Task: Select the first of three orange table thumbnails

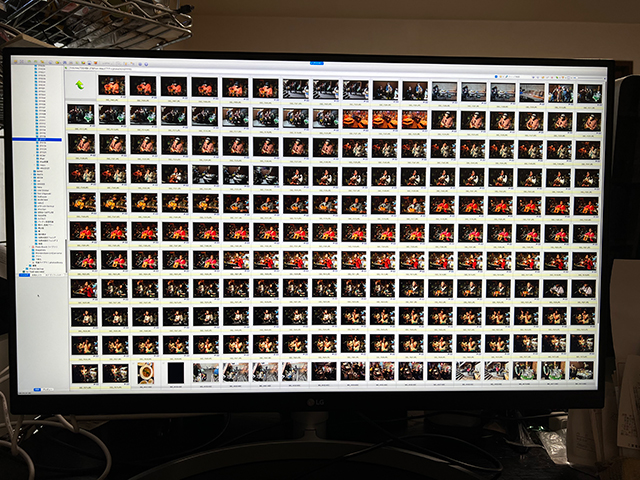Action: tap(355, 119)
